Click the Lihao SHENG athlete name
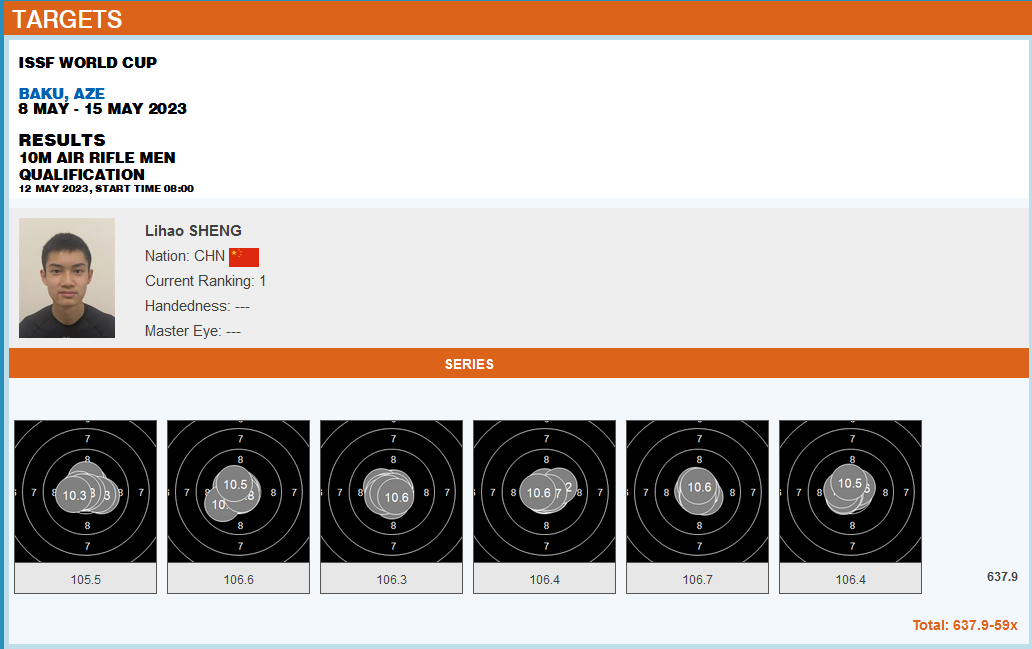Screen dimensions: 1032x649 pos(193,231)
